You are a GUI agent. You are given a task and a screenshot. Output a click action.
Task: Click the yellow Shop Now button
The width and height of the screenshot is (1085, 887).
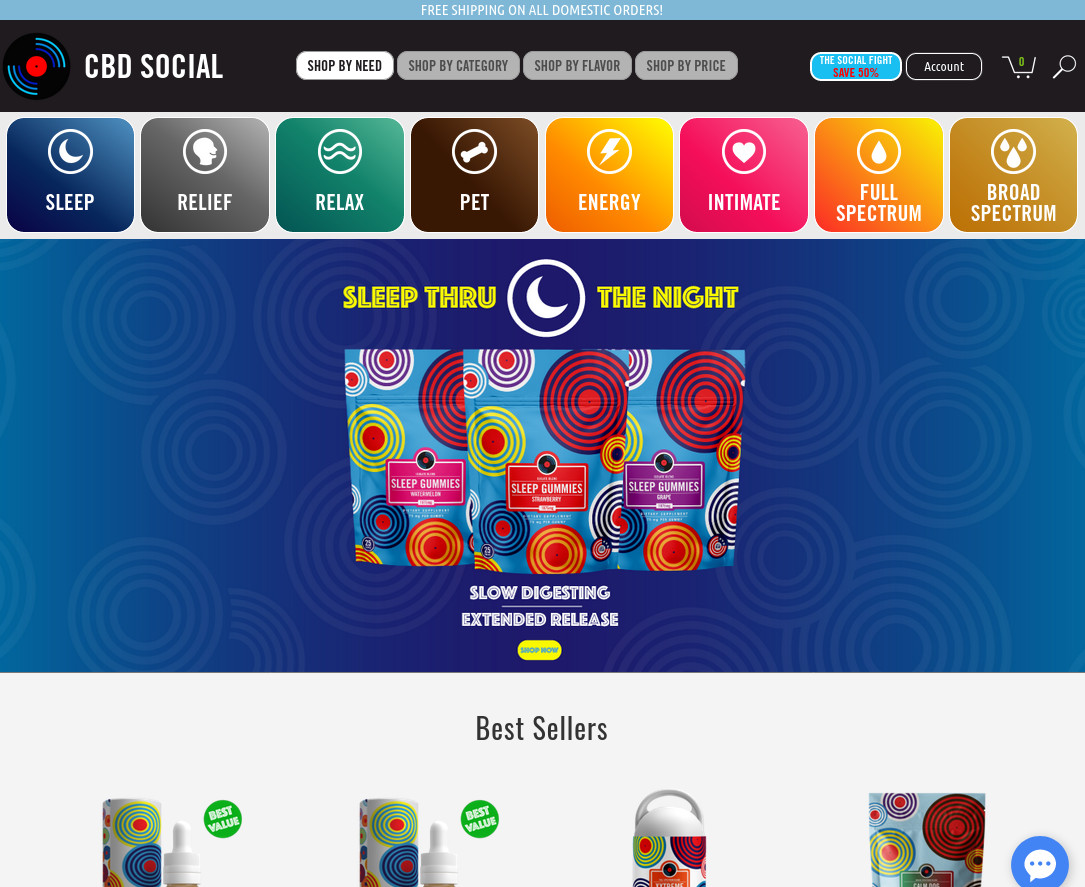pos(539,650)
